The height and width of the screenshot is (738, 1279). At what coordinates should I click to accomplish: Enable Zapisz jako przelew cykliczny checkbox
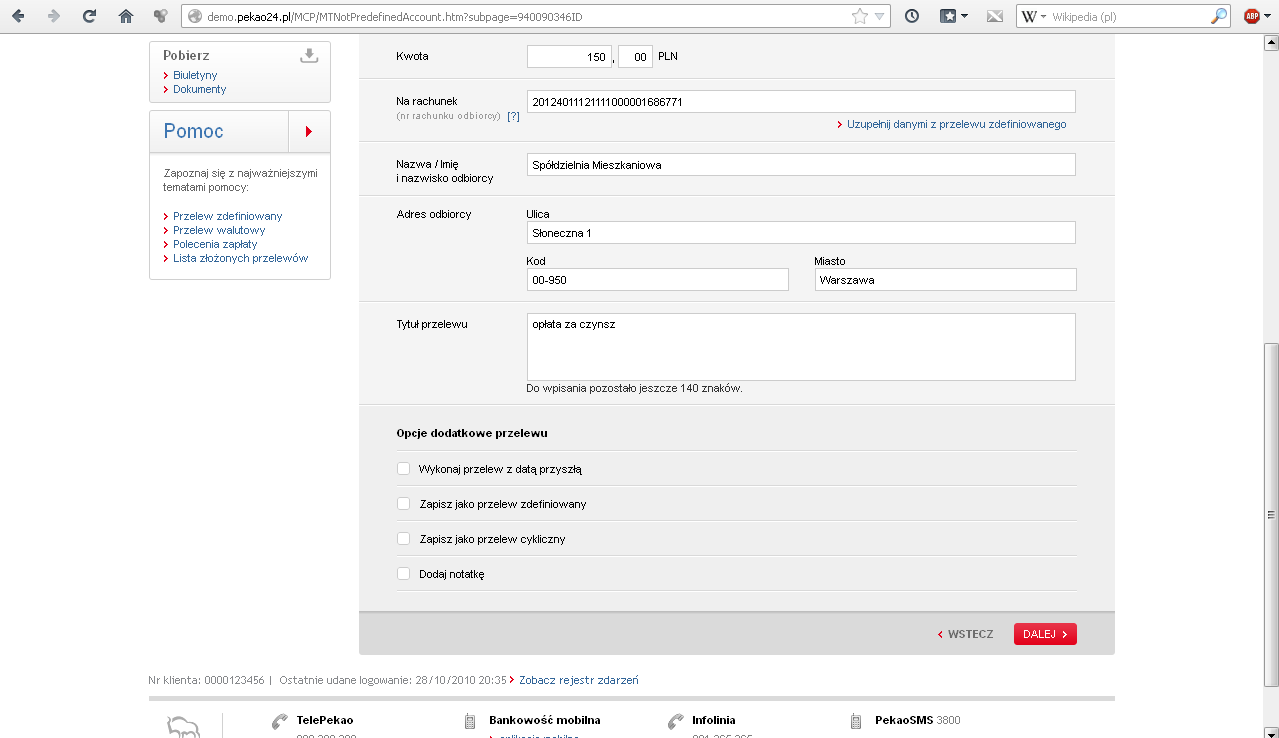coord(404,539)
